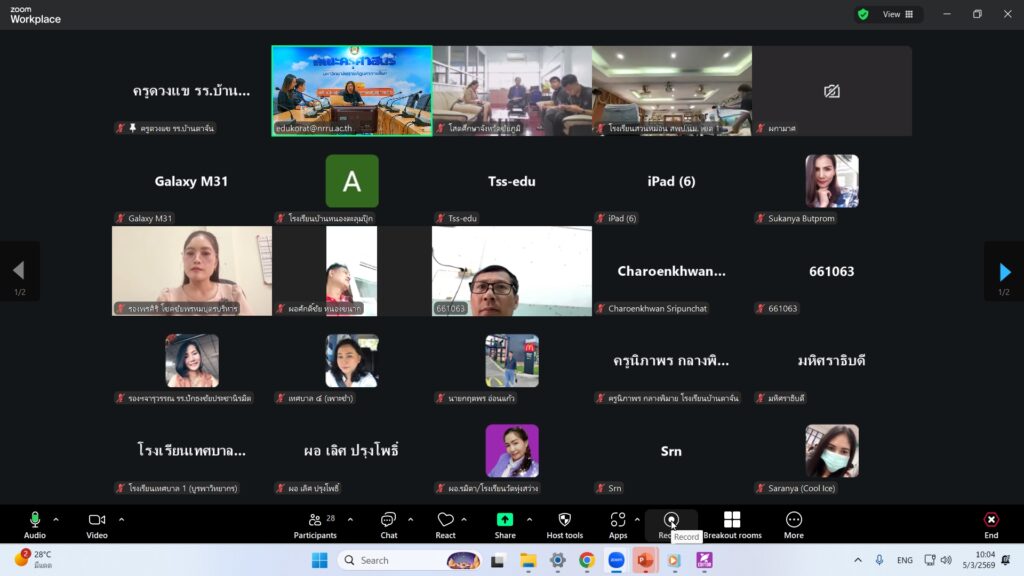Expand the video options arrow

[121, 519]
